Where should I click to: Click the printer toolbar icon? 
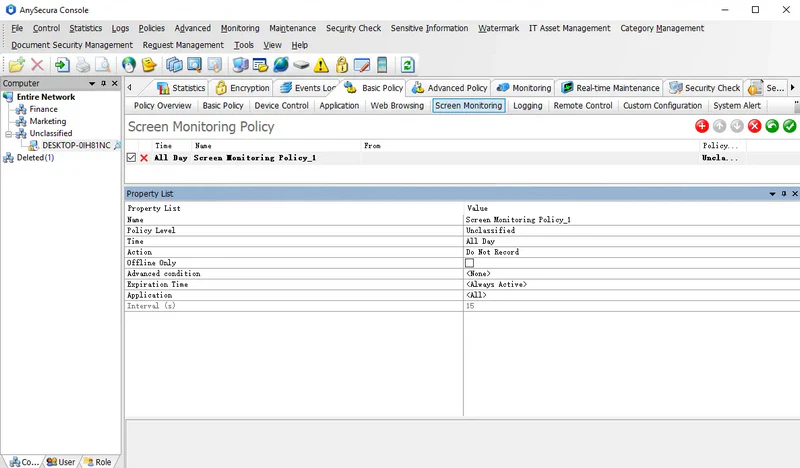point(83,65)
